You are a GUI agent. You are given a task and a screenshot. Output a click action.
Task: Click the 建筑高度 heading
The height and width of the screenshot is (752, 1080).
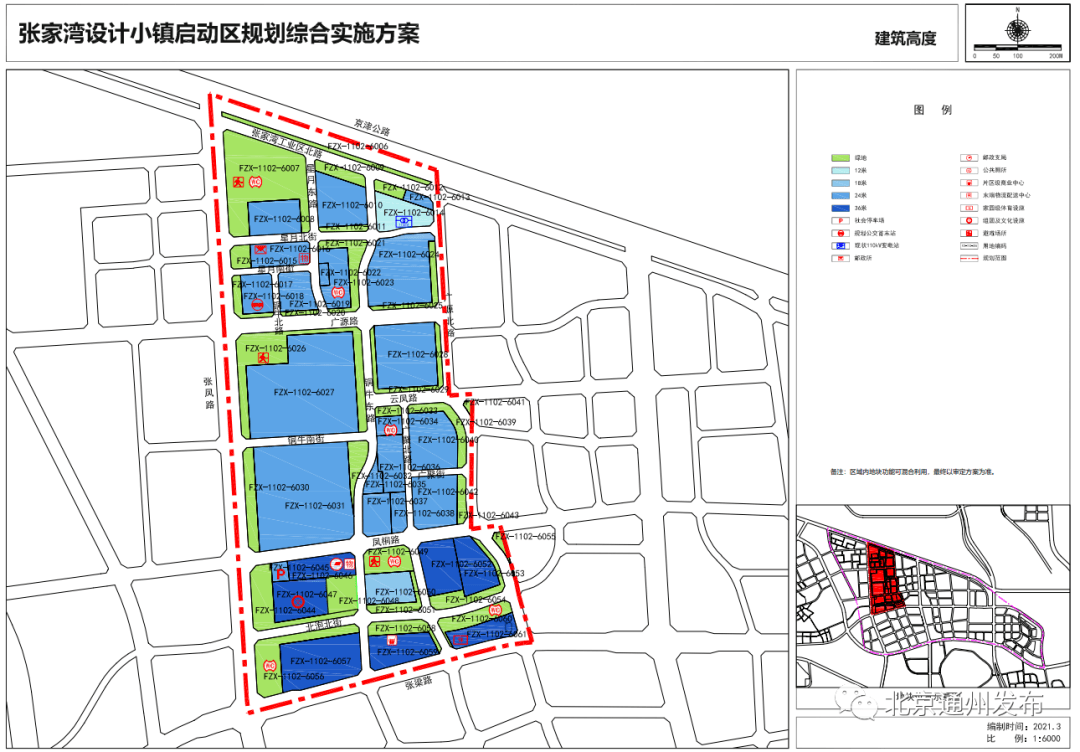click(906, 39)
